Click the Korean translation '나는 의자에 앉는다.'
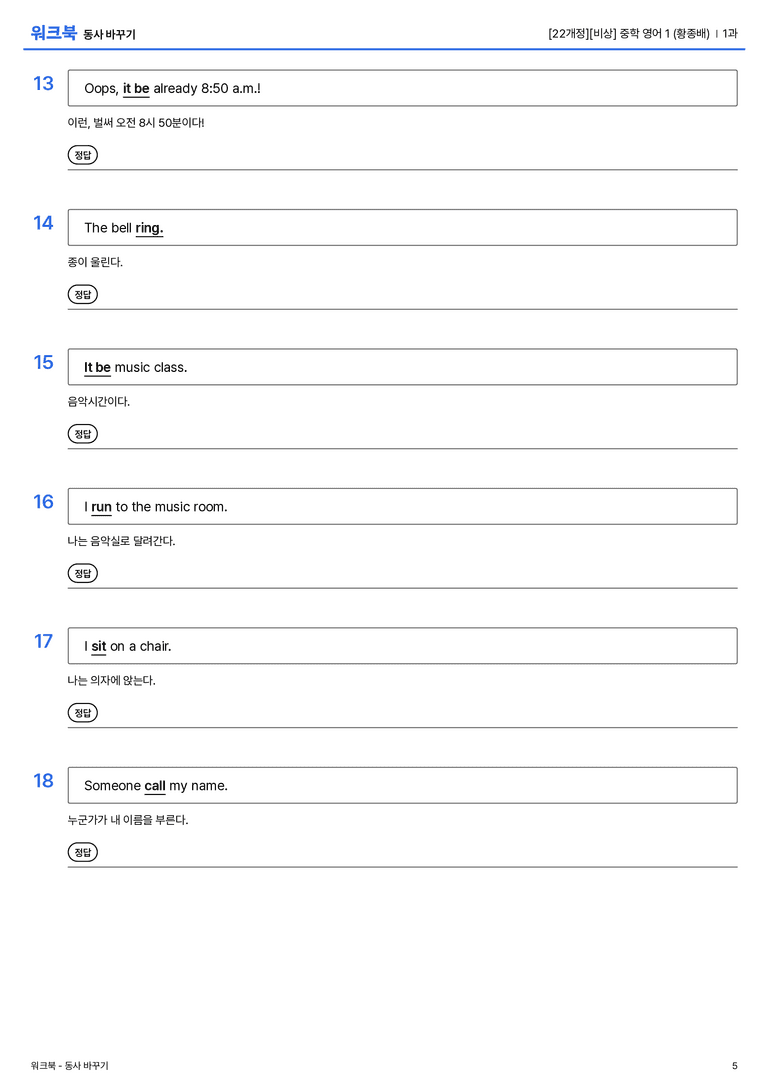The image size is (768, 1087). tap(112, 681)
